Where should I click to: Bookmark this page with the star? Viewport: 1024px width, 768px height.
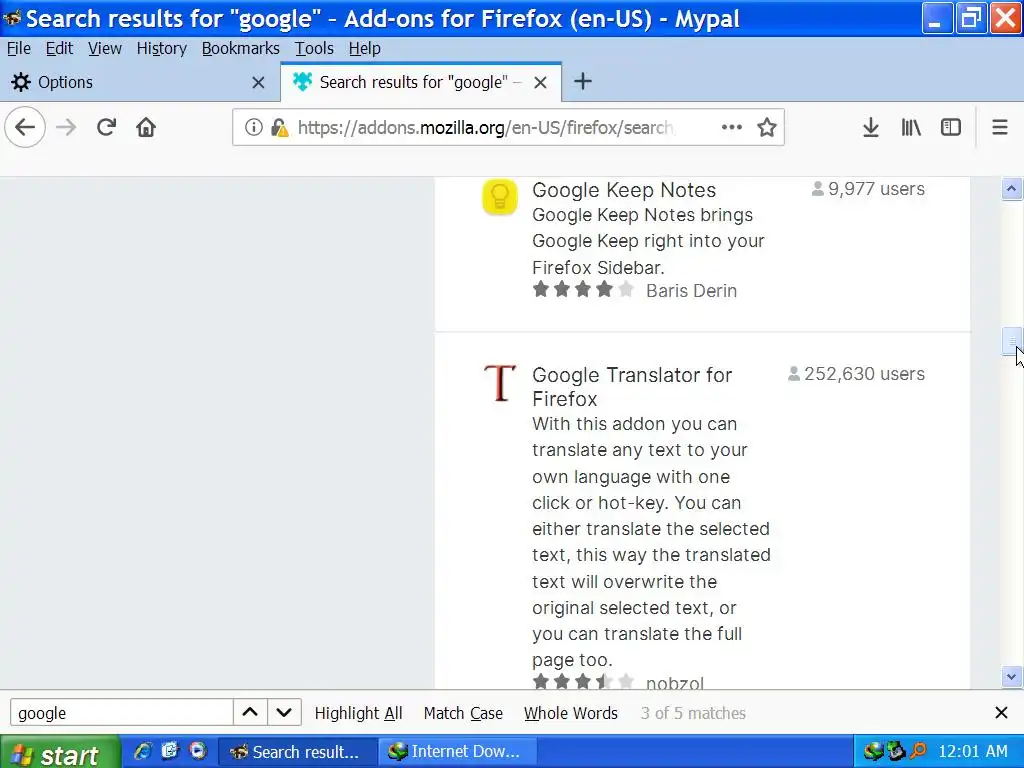pos(767,127)
